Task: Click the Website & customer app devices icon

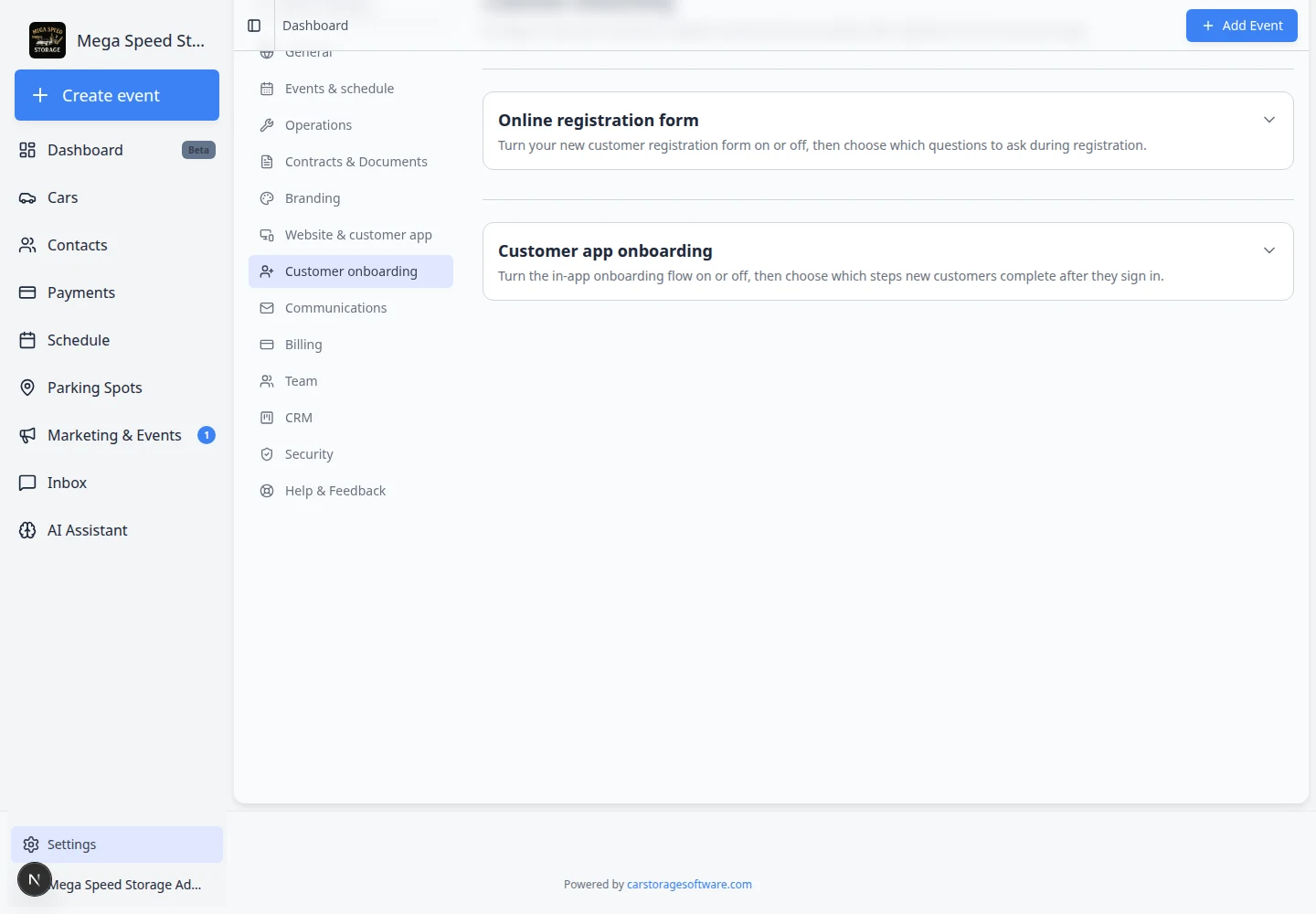Action: (267, 235)
